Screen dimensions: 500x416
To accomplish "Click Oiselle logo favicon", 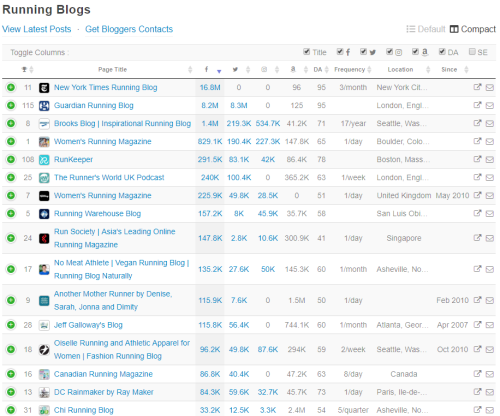I will [44, 350].
